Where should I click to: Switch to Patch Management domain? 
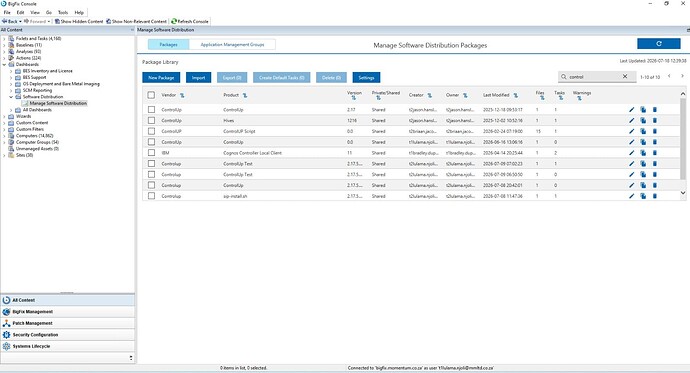click(68, 323)
